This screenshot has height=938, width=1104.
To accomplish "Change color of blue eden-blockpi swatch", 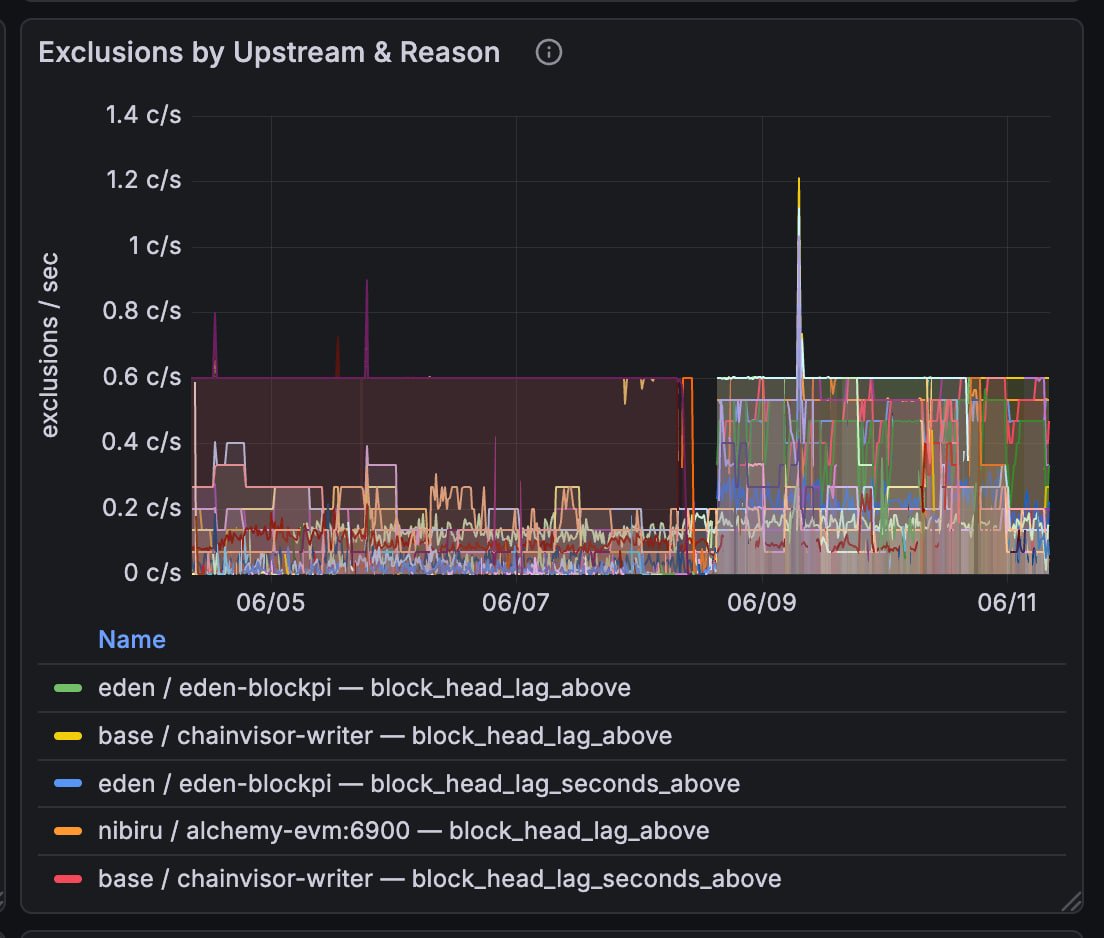I will point(68,783).
